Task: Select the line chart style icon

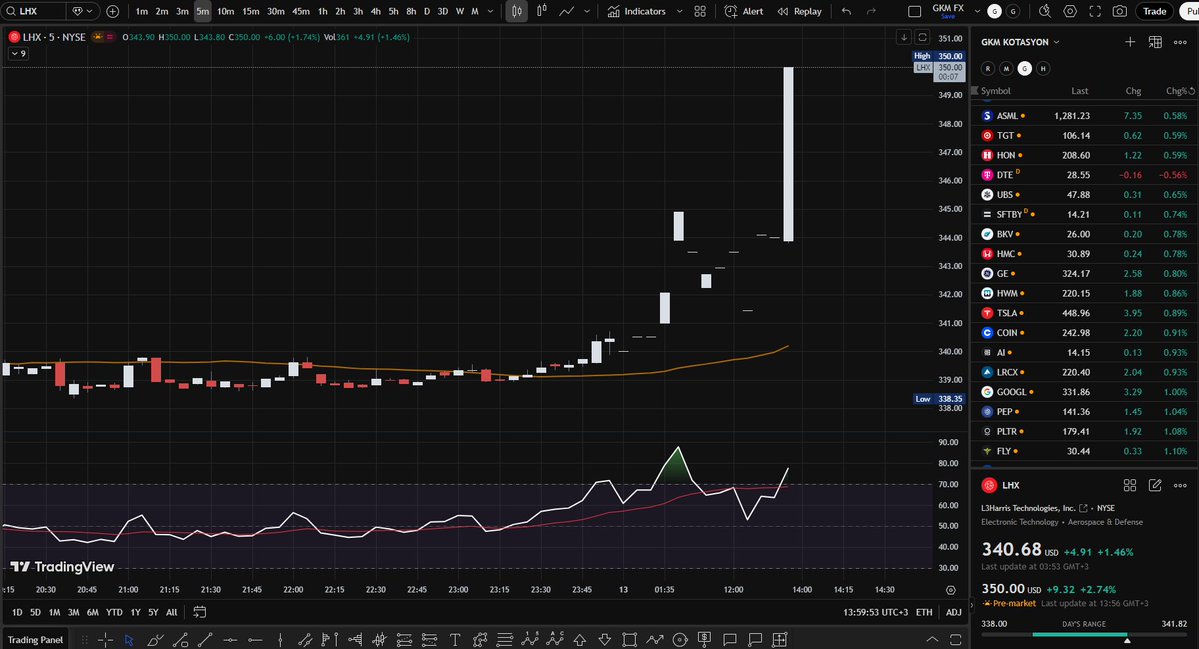Action: click(x=567, y=11)
